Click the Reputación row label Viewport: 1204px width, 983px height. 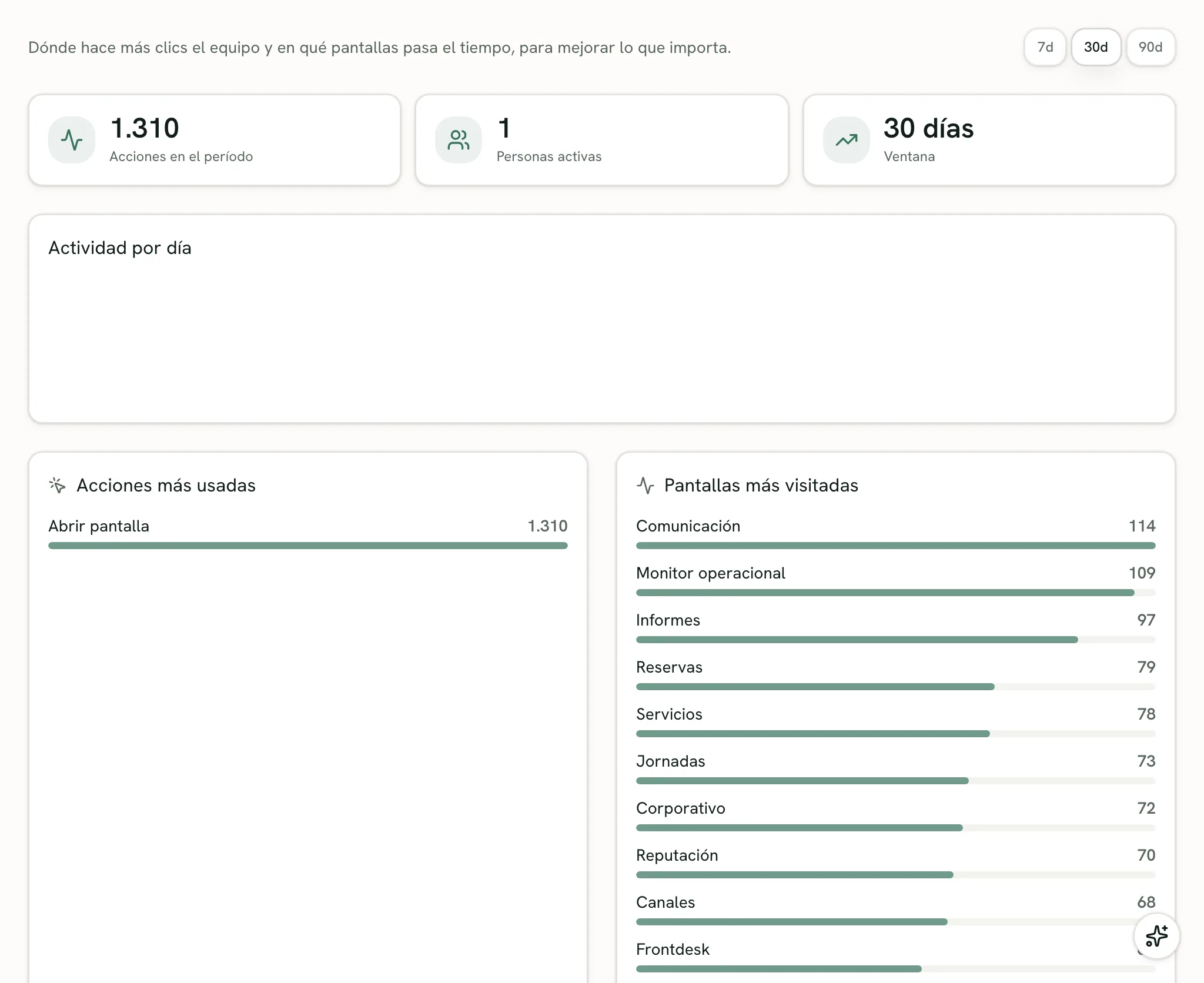[x=677, y=855]
